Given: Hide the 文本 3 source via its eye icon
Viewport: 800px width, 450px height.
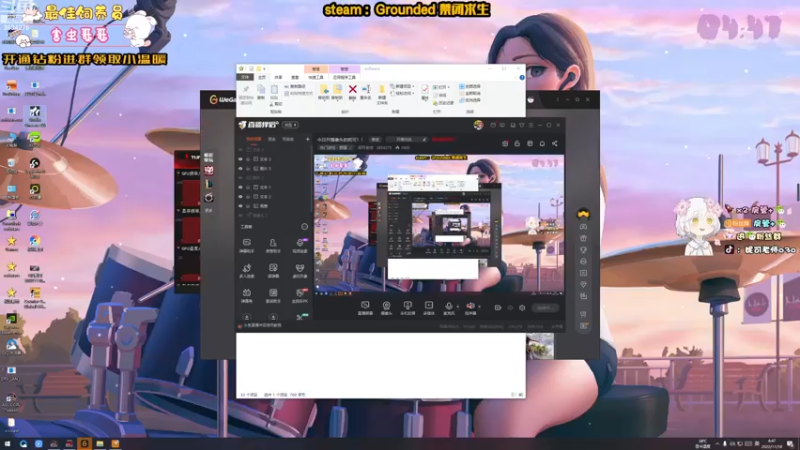Looking at the screenshot, I should [x=240, y=159].
